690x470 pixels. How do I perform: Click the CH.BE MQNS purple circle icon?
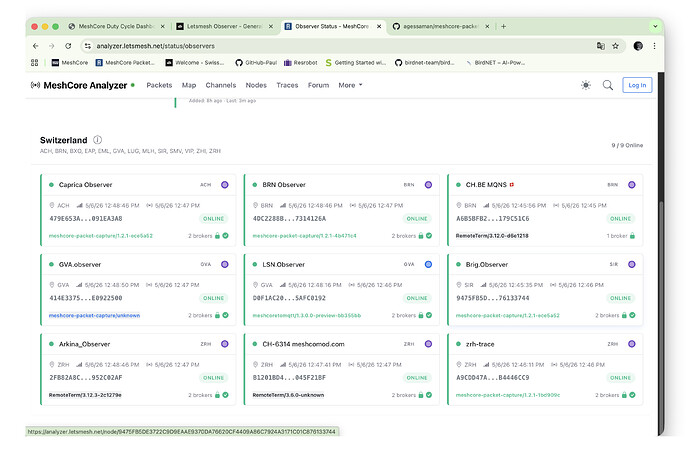632,185
